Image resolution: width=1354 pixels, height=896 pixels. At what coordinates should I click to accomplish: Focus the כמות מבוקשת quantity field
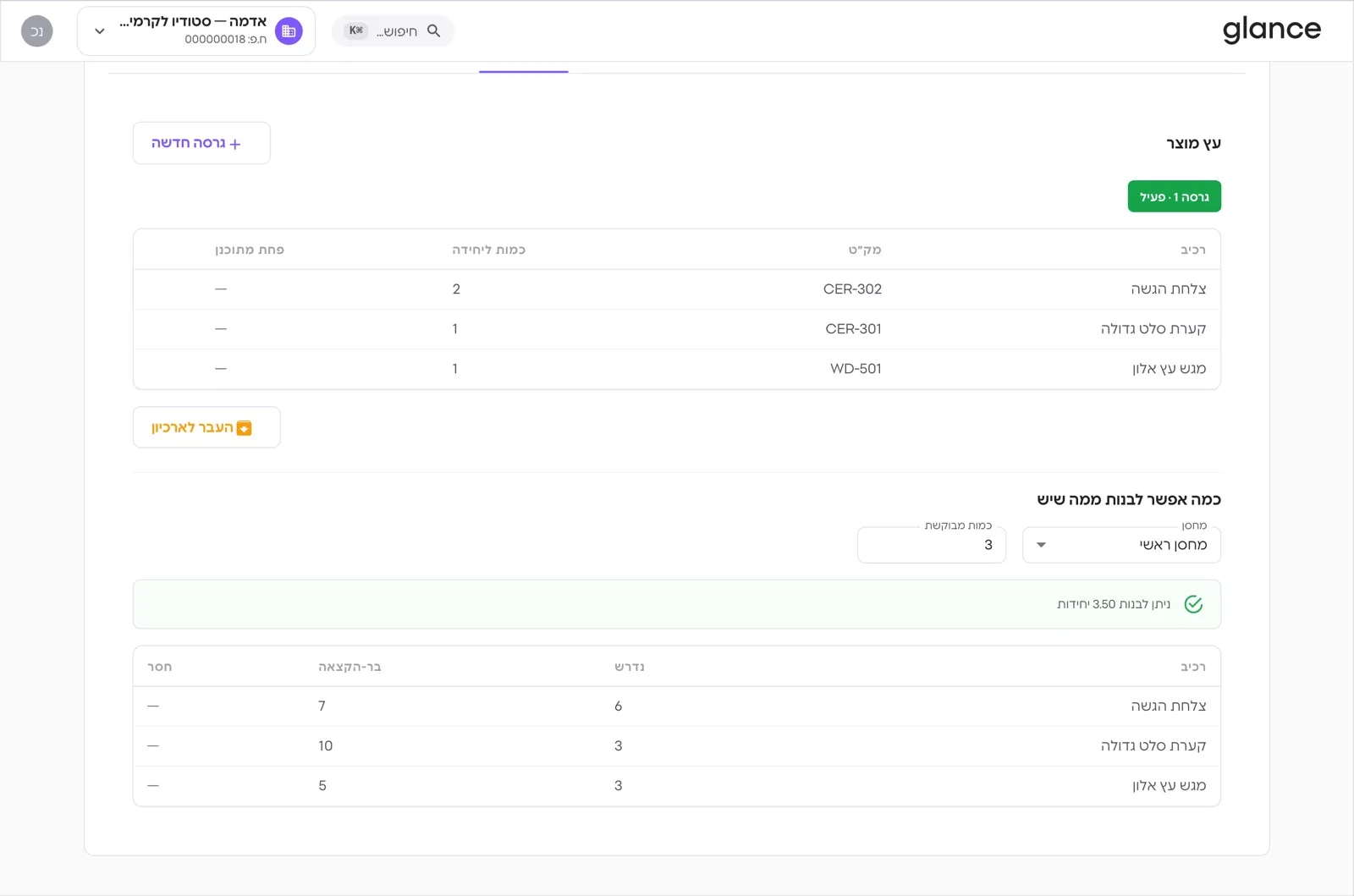(932, 545)
